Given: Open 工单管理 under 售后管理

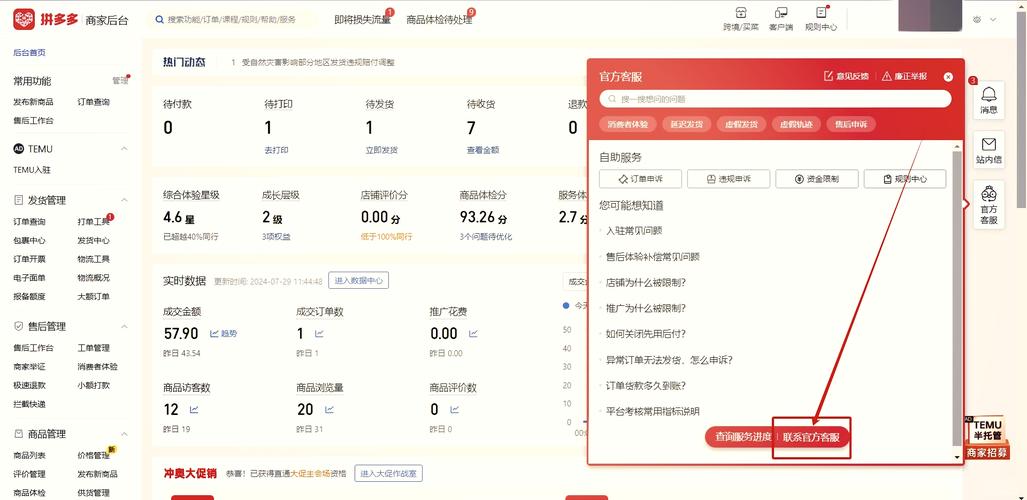Looking at the screenshot, I should [x=94, y=348].
